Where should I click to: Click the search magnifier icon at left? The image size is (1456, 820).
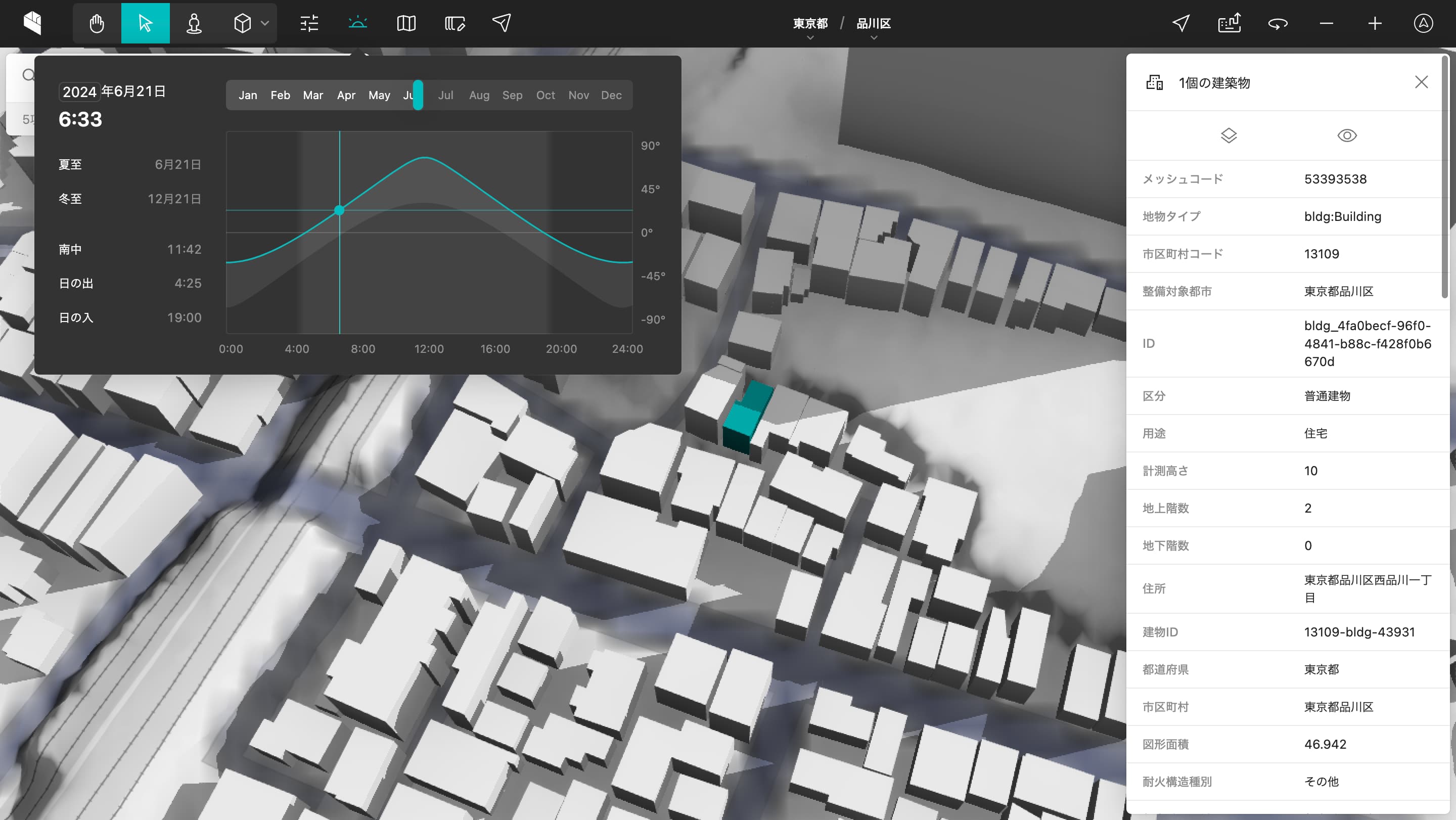[x=28, y=75]
